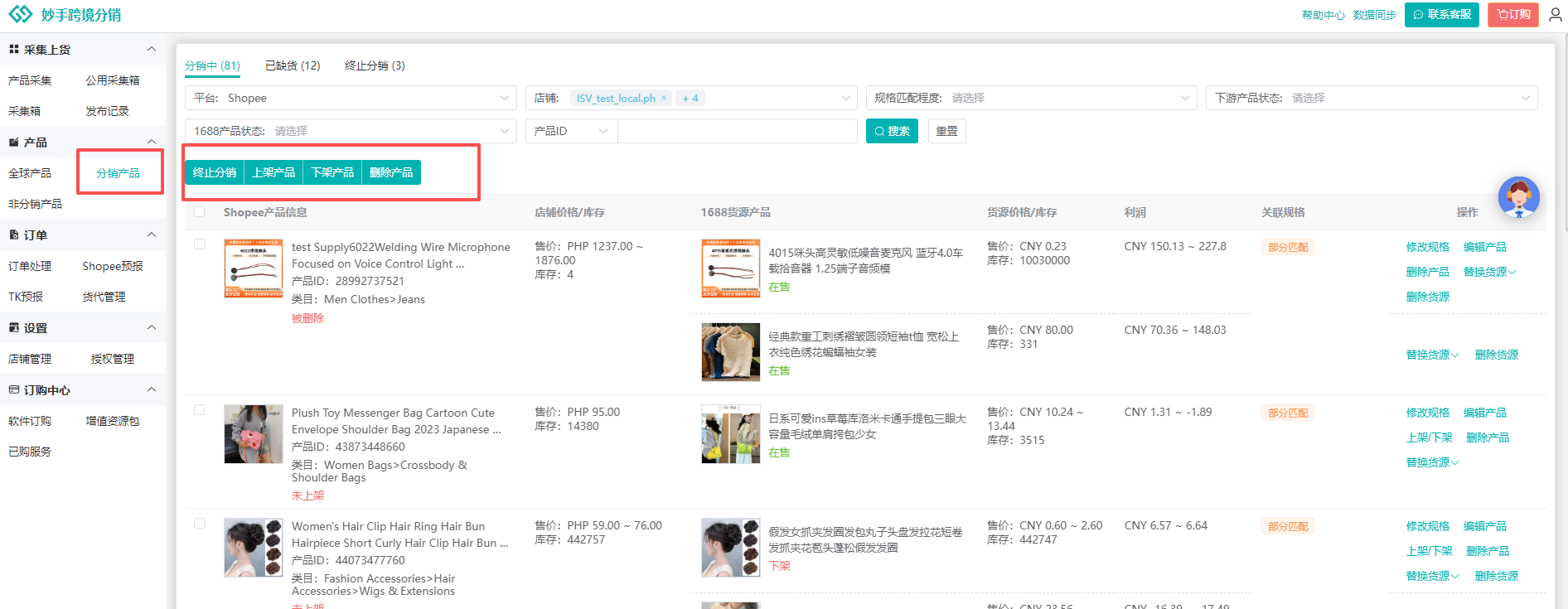The image size is (1568, 609).
Task: Click the 产品 section icon in sidebar
Action: pyautogui.click(x=14, y=143)
